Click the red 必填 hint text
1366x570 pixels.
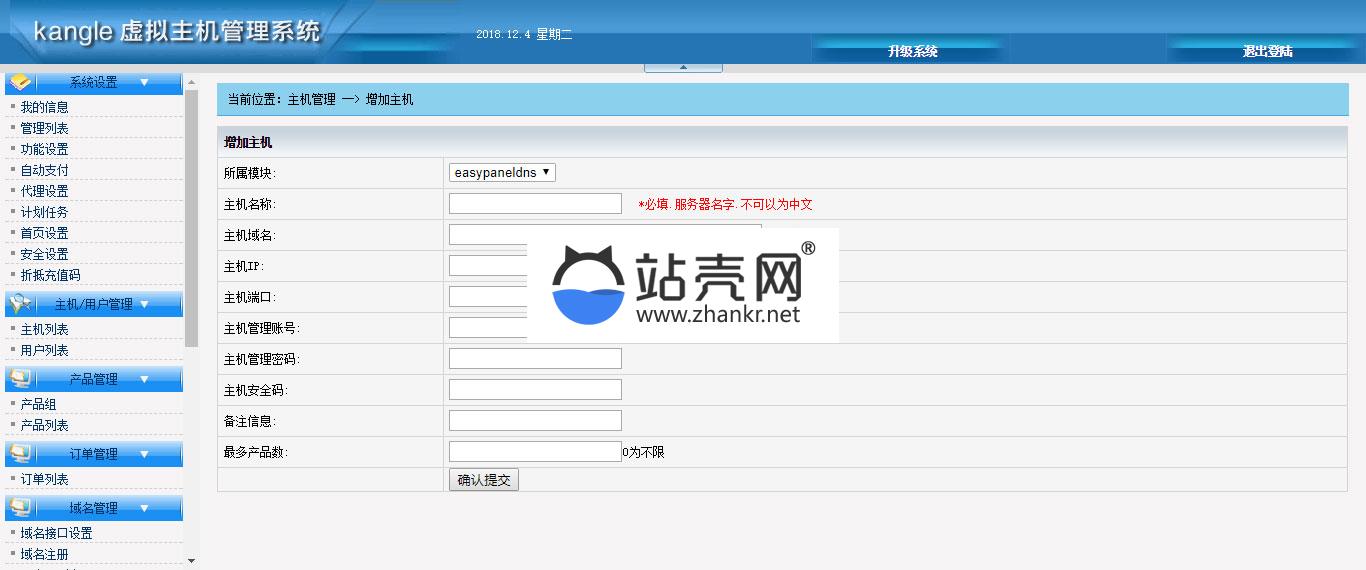point(725,204)
